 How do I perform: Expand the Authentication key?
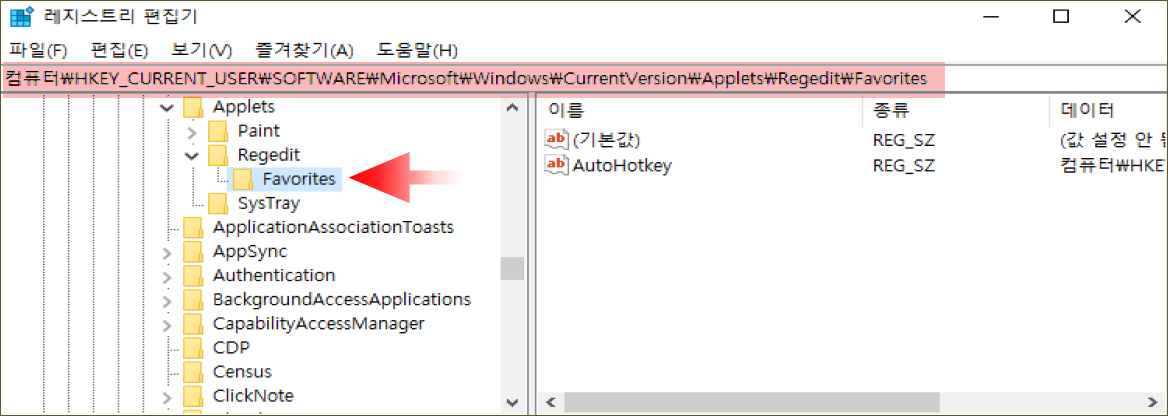click(x=167, y=277)
